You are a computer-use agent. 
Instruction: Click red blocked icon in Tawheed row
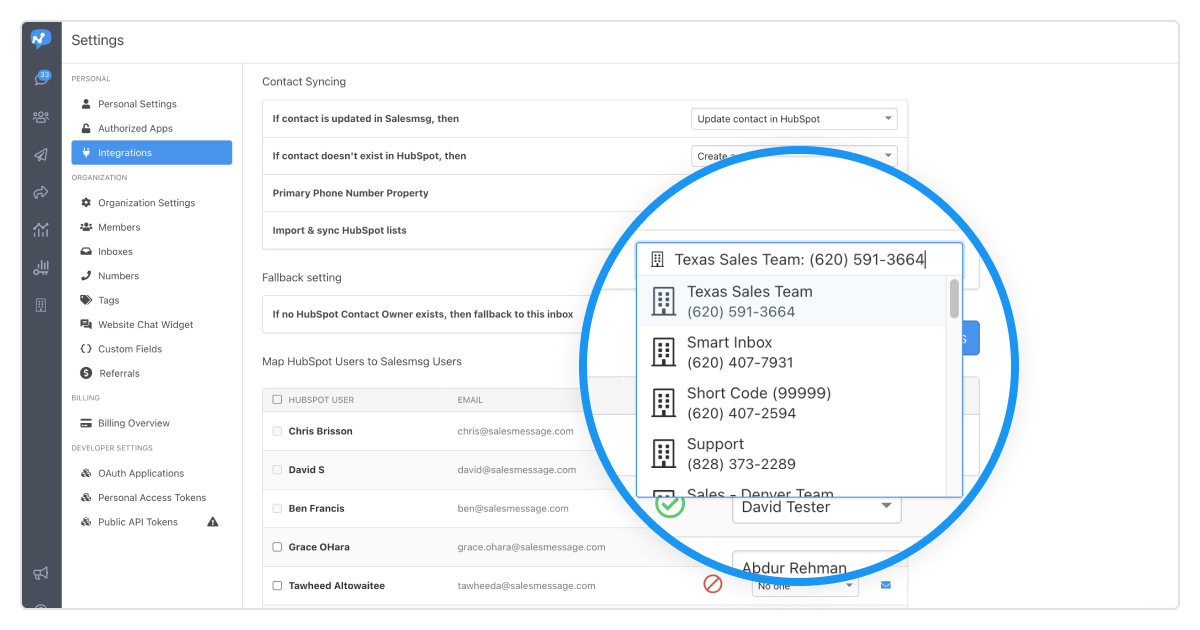713,583
